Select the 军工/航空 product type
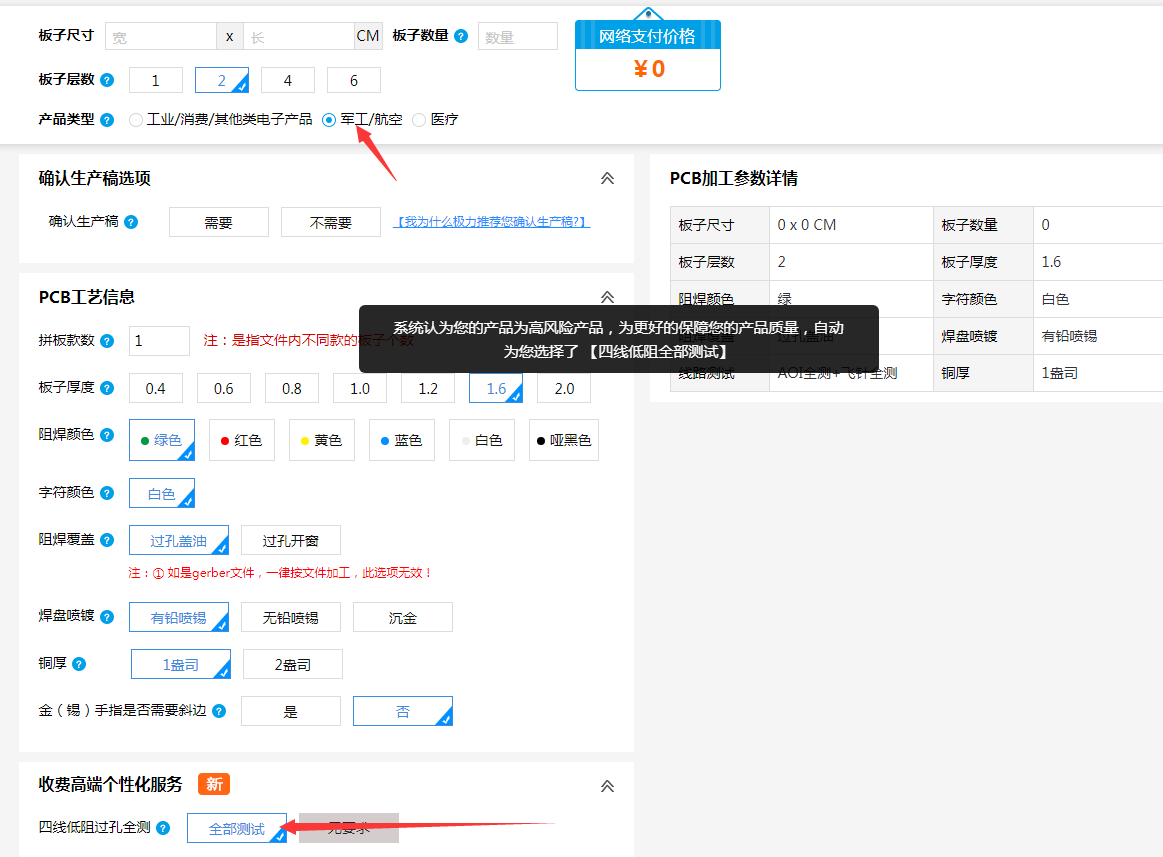 coord(330,120)
